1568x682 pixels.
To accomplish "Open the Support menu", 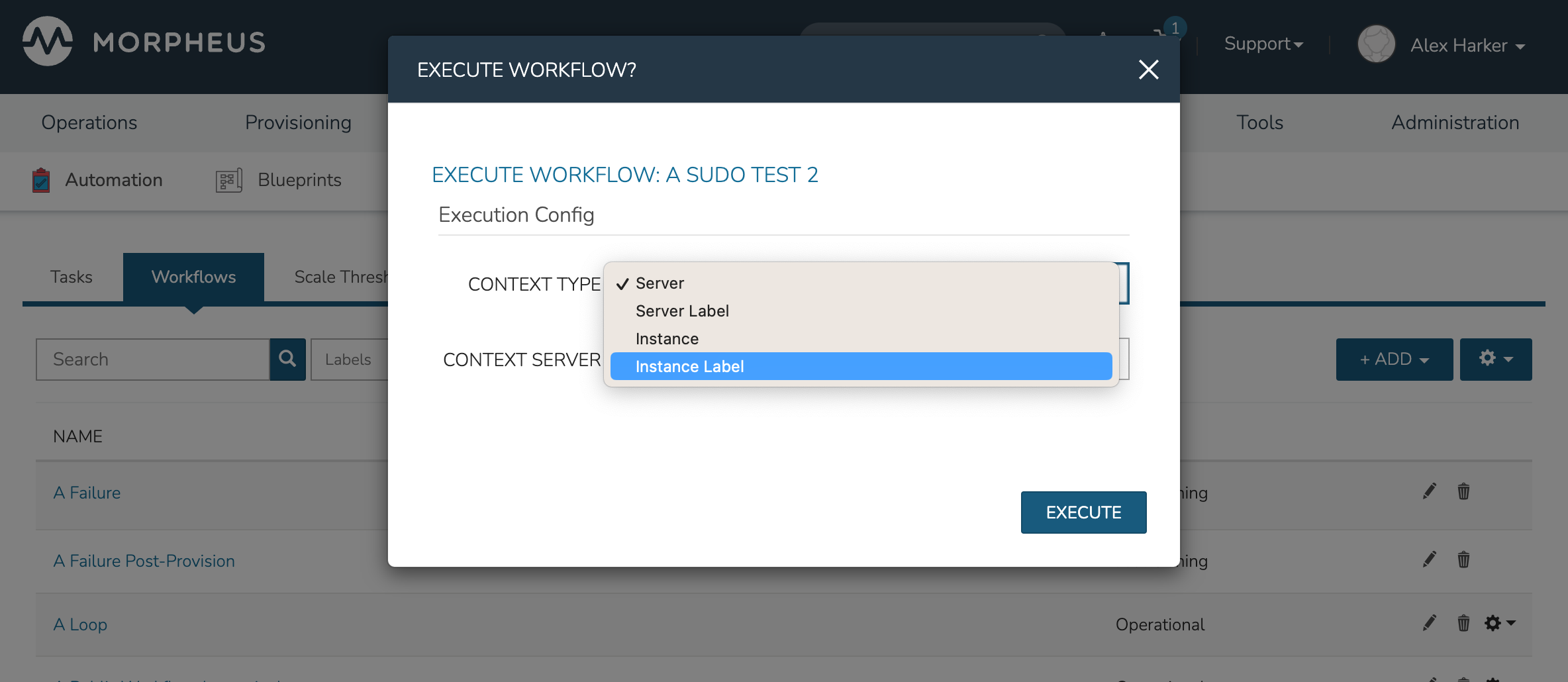I will click(1263, 44).
